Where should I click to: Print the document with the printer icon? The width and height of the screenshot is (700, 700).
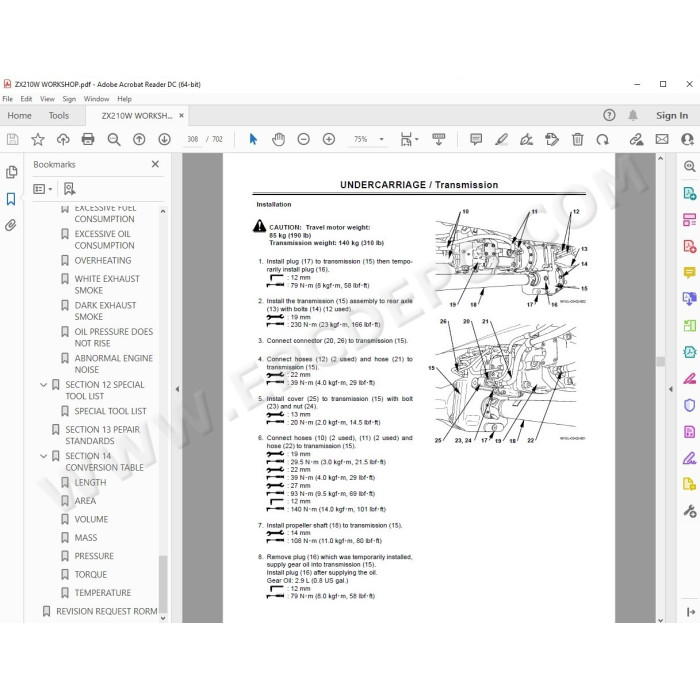click(88, 140)
